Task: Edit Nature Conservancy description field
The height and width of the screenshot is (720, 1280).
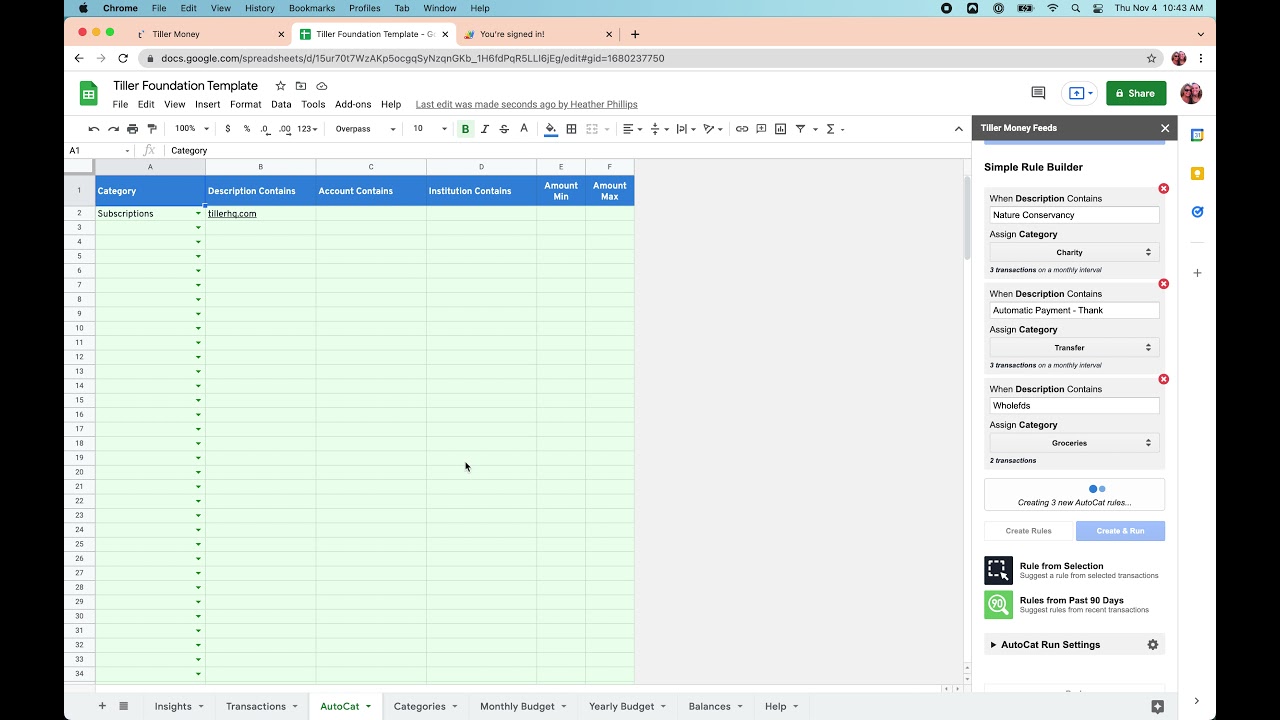Action: click(1075, 215)
